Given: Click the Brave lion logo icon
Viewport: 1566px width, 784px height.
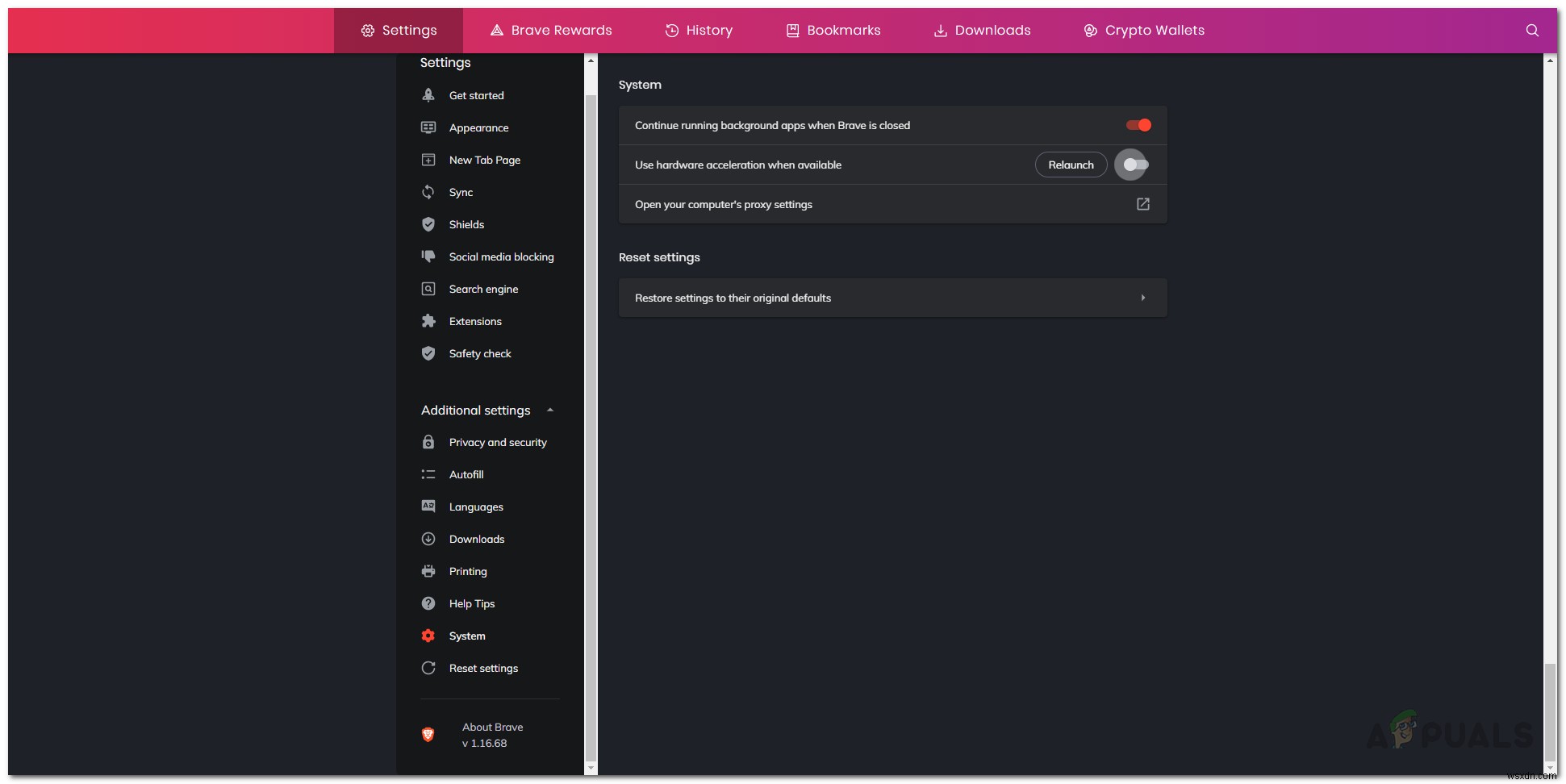Looking at the screenshot, I should [x=428, y=734].
